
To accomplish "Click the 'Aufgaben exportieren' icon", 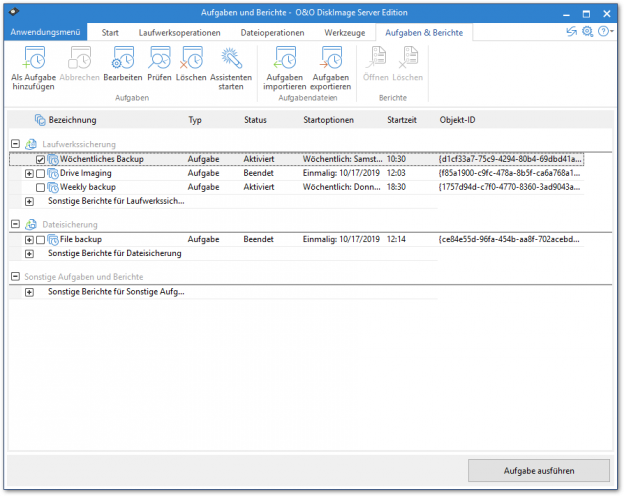I will pyautogui.click(x=331, y=58).
